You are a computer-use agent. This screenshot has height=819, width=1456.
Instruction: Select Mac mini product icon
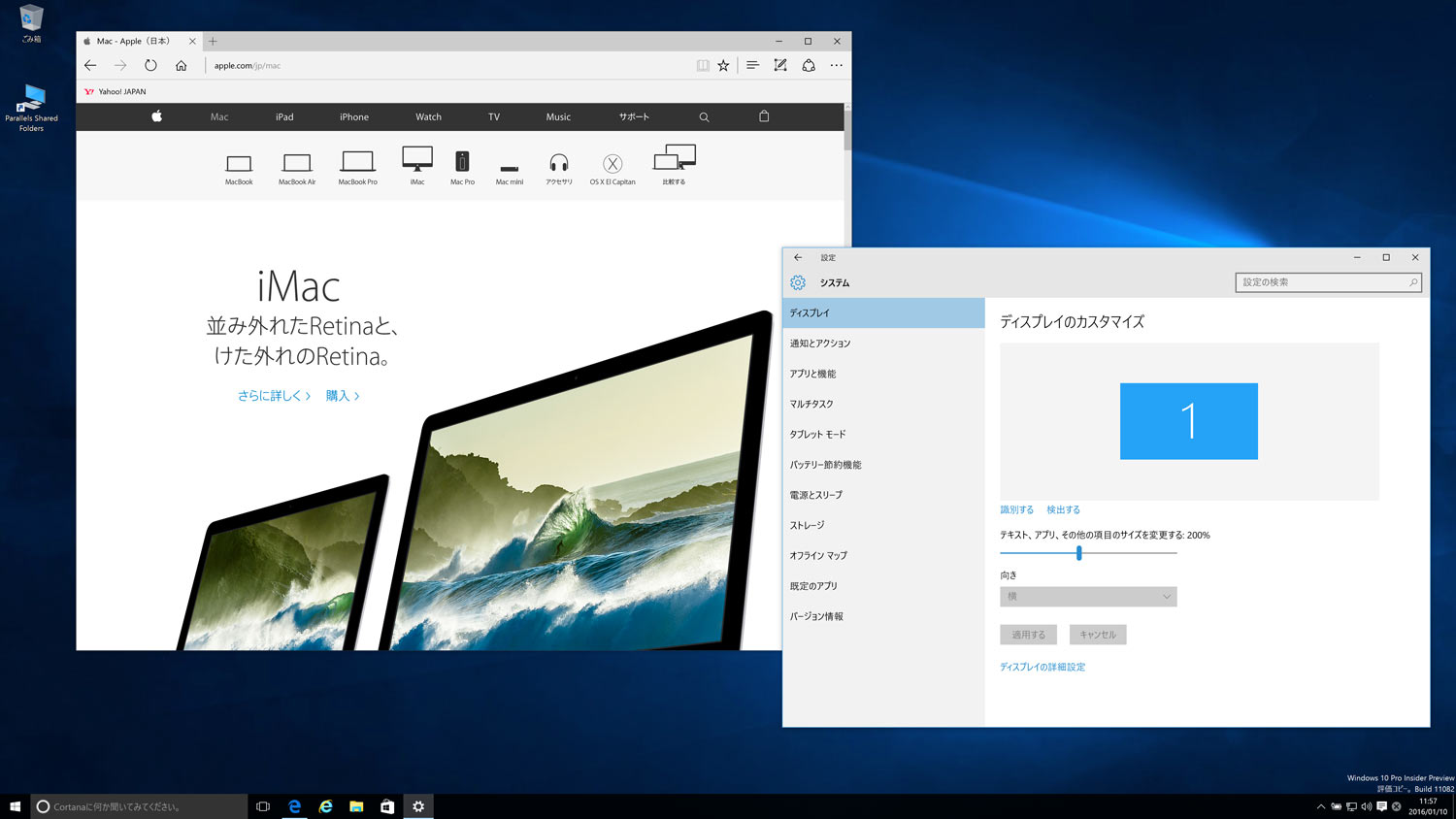click(x=510, y=174)
